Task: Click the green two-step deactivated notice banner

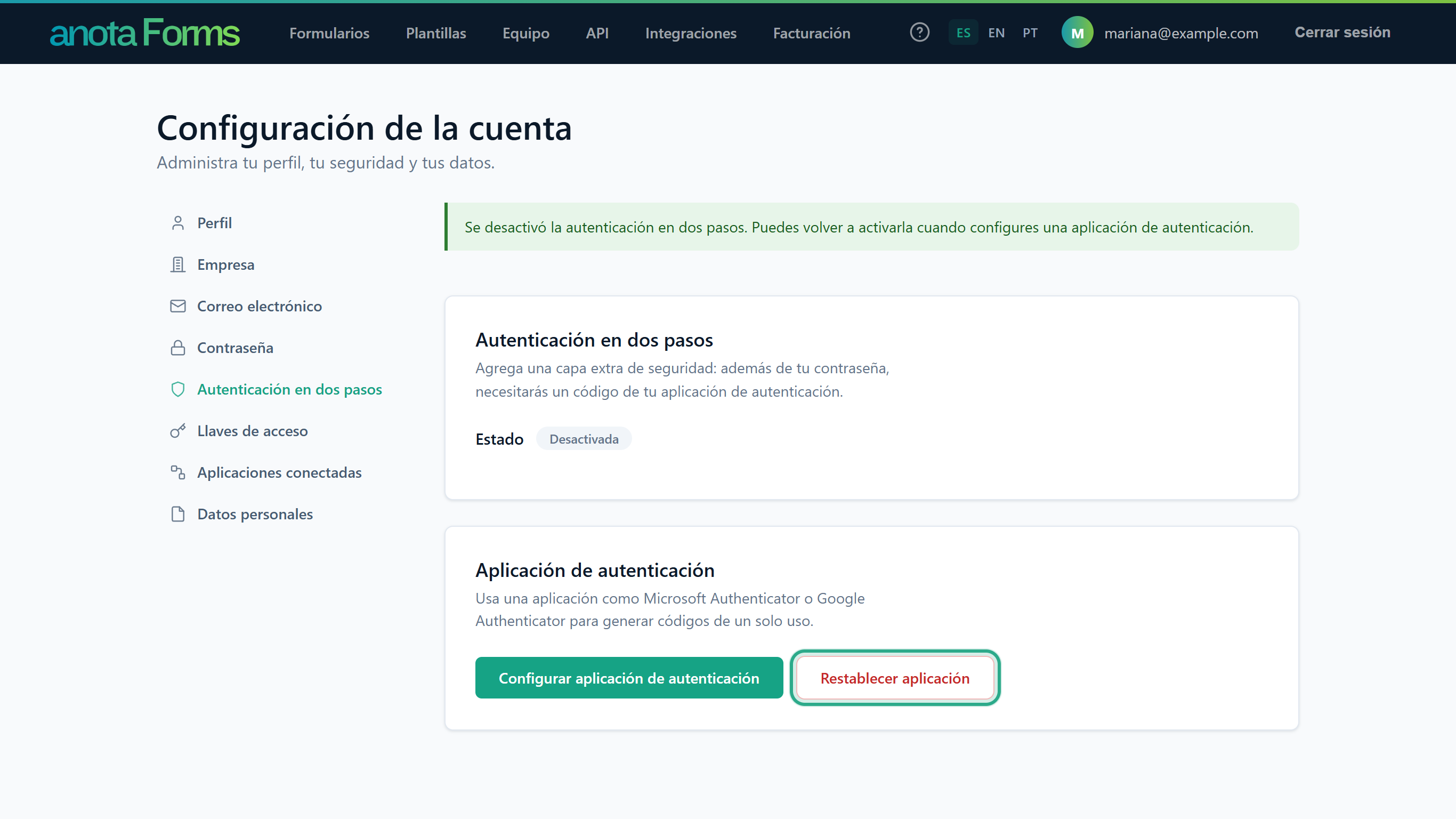Action: click(x=871, y=227)
